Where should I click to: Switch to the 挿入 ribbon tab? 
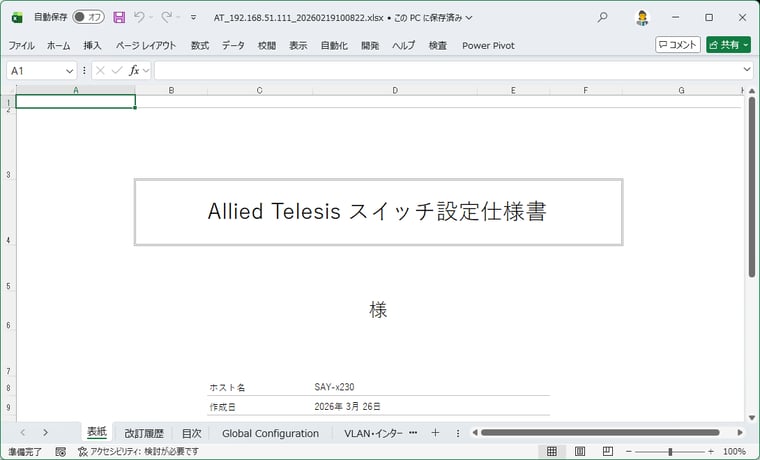[92, 46]
